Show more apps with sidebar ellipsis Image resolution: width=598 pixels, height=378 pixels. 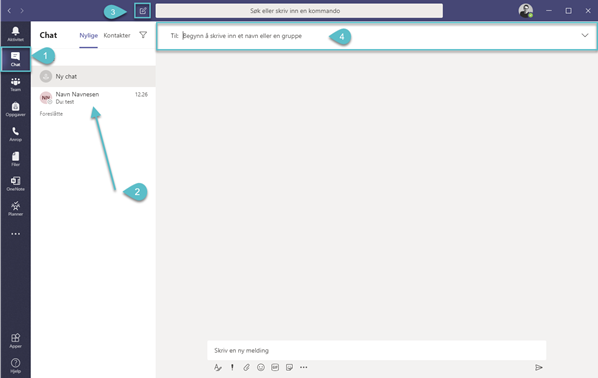16,234
